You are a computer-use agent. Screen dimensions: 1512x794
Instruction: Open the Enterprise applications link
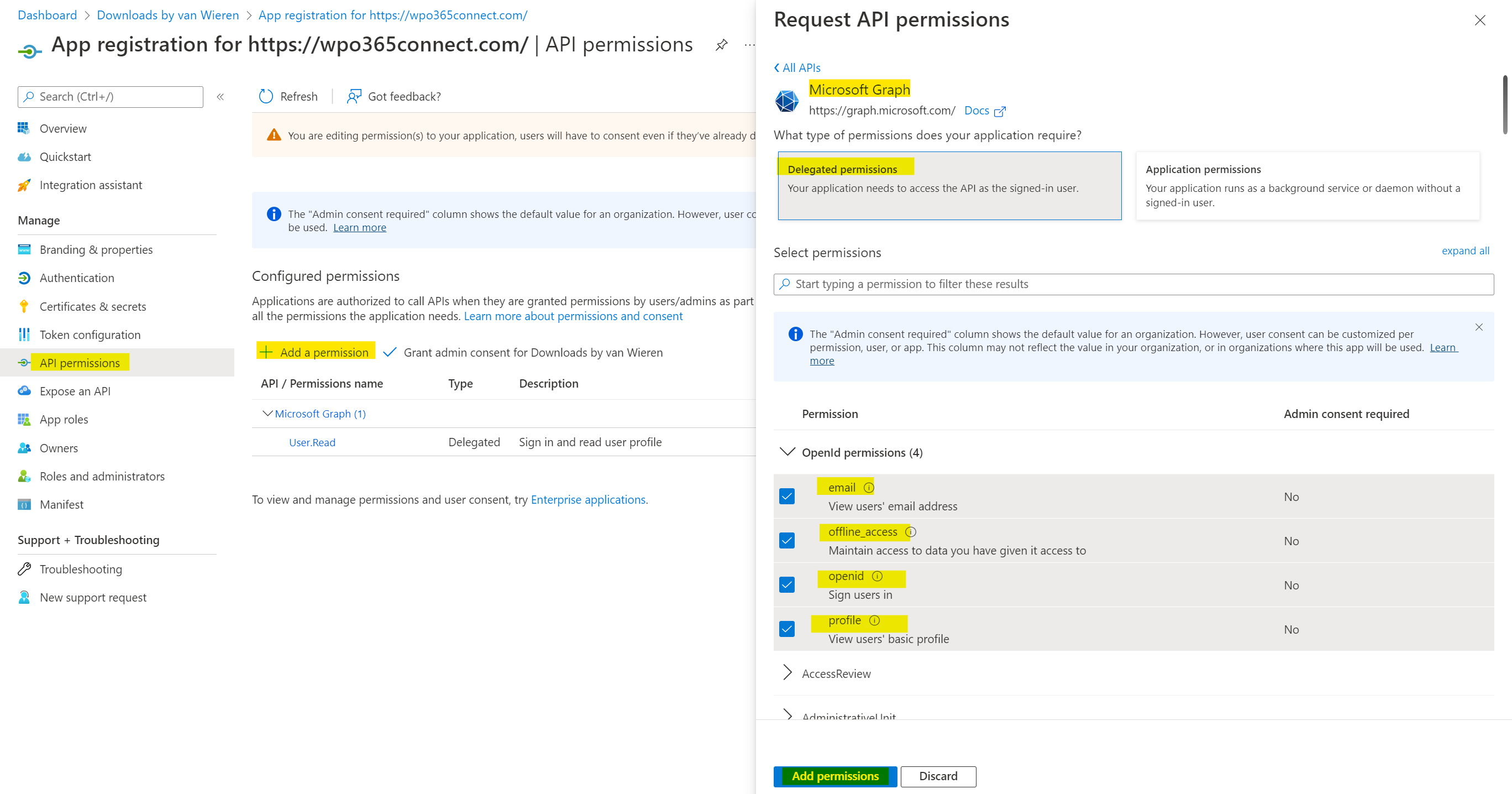tap(588, 499)
